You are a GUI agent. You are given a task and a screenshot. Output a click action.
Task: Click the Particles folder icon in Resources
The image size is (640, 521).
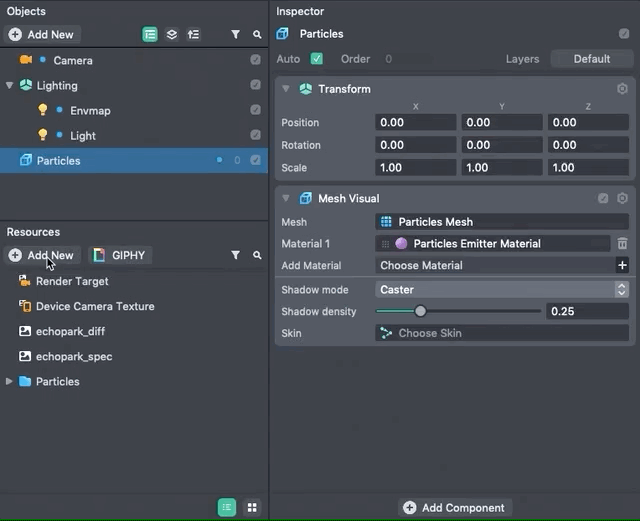click(x=25, y=381)
